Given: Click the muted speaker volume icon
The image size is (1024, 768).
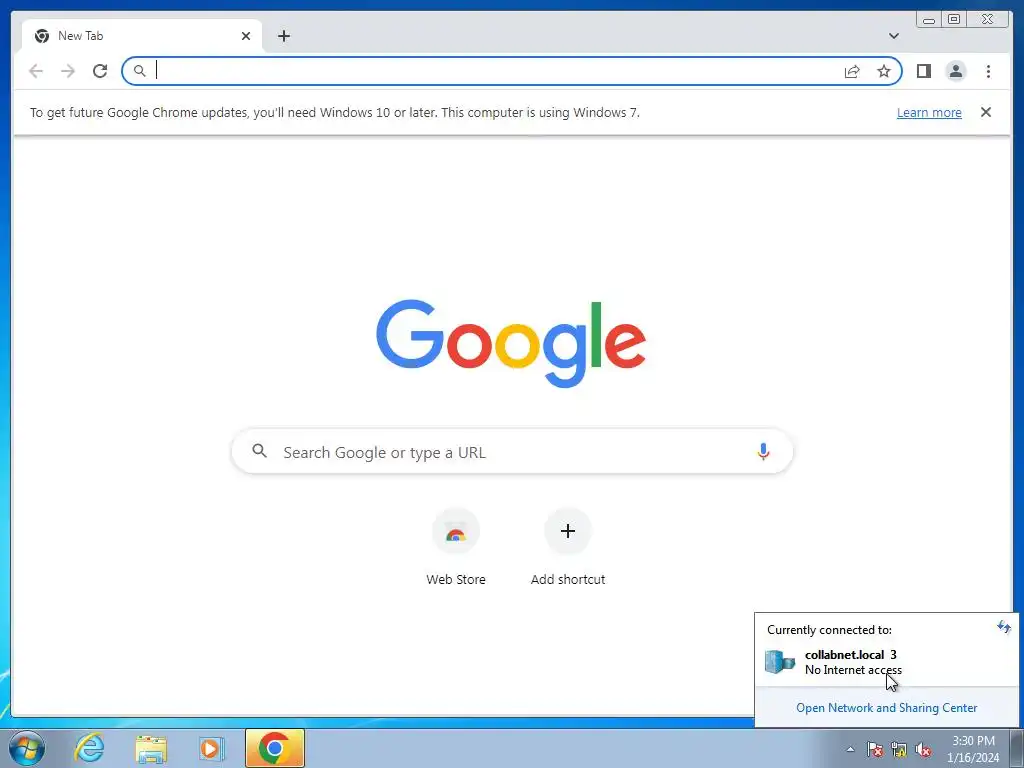Looking at the screenshot, I should point(923,749).
